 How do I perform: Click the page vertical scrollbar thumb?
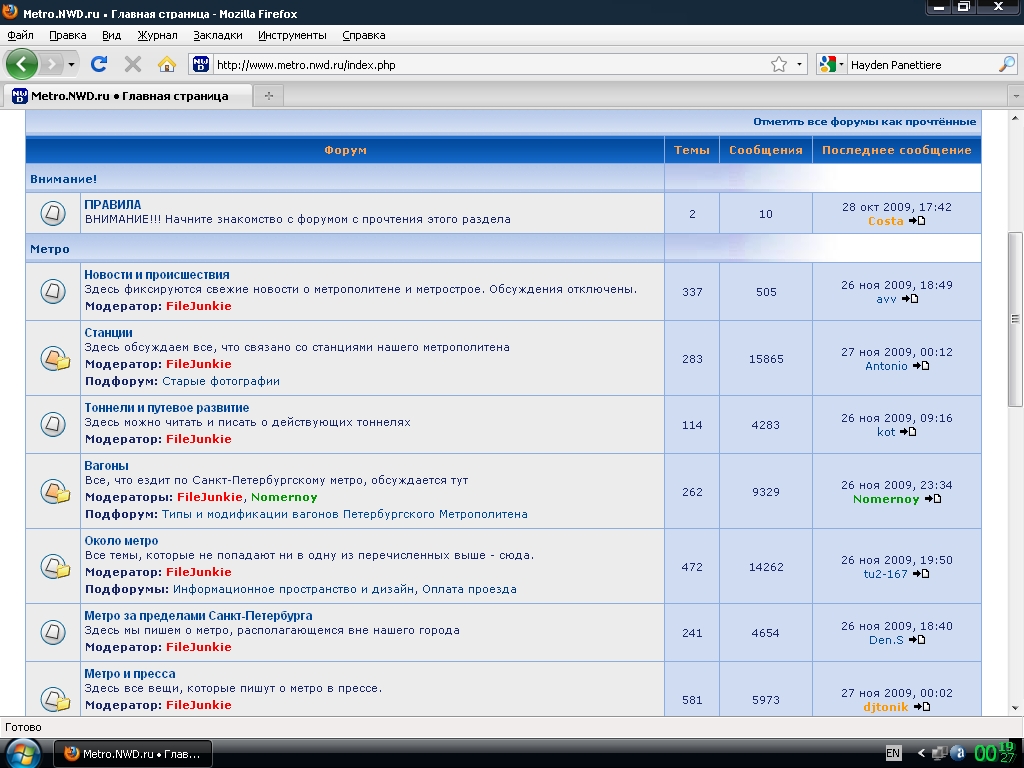pos(1015,318)
